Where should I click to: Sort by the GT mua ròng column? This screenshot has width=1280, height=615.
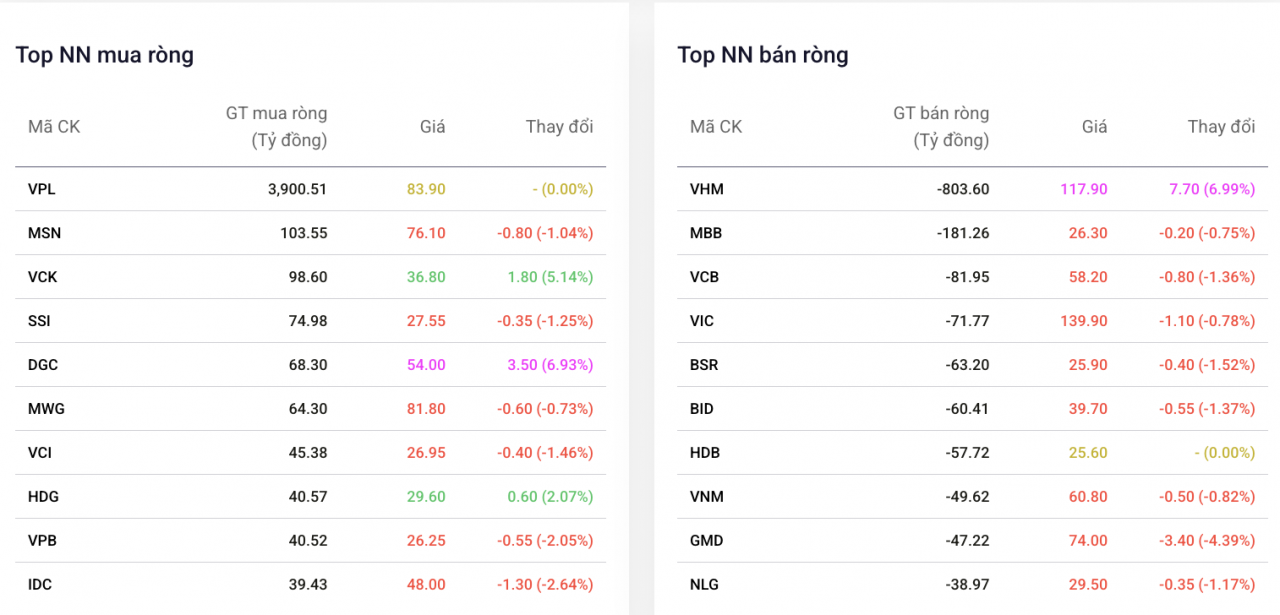274,127
